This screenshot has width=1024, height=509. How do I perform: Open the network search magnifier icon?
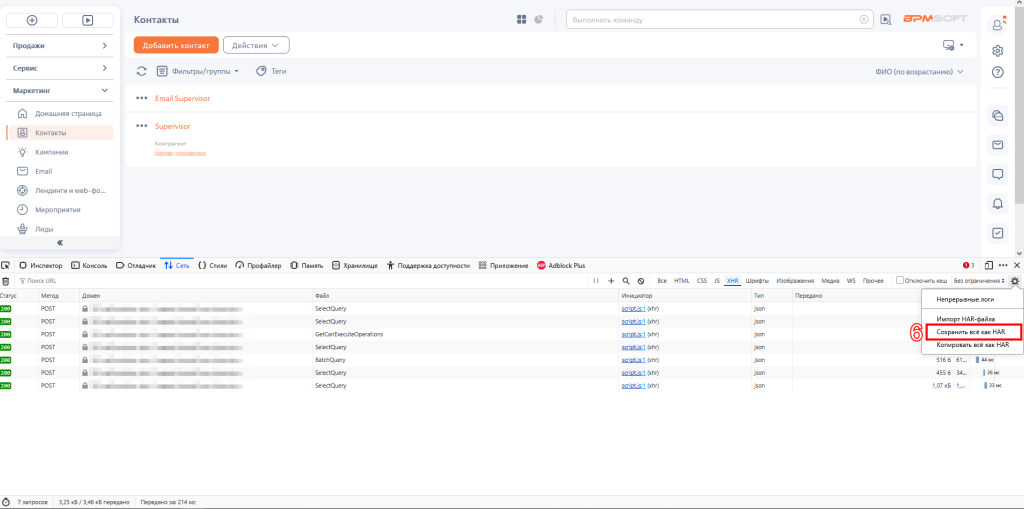click(626, 281)
